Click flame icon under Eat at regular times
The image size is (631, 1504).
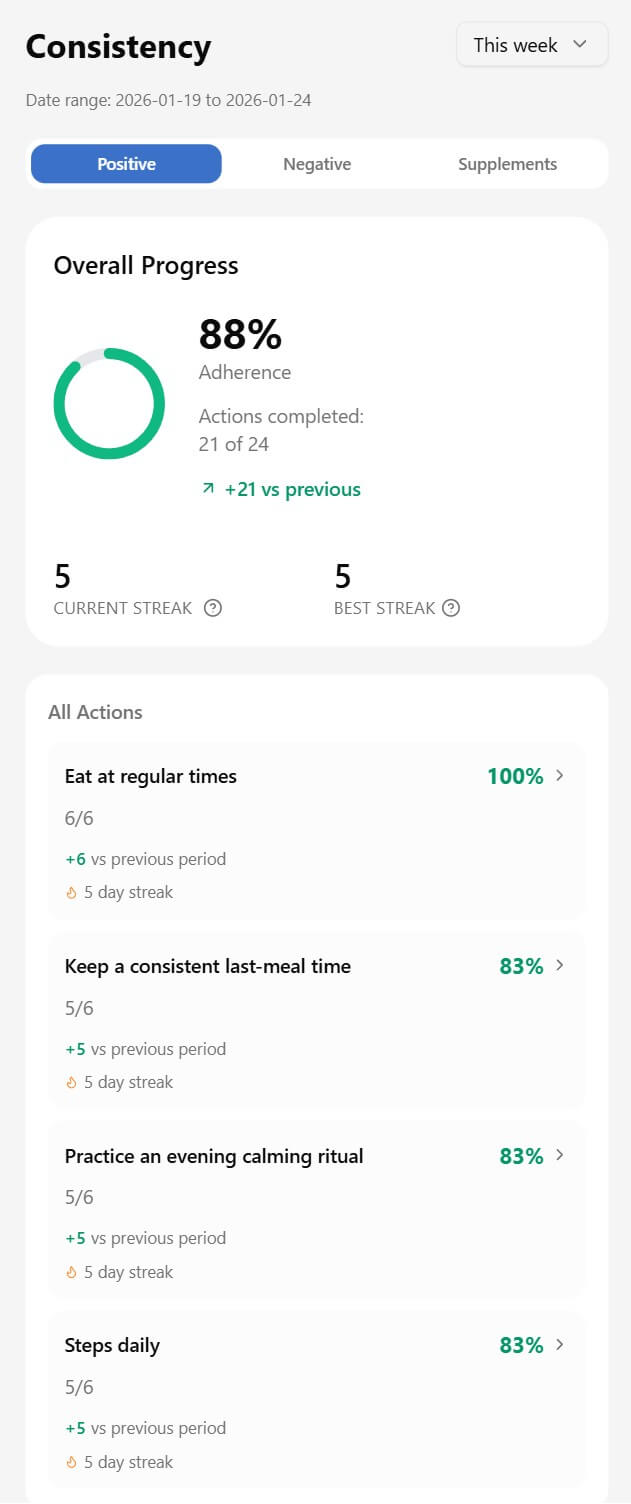[71, 893]
